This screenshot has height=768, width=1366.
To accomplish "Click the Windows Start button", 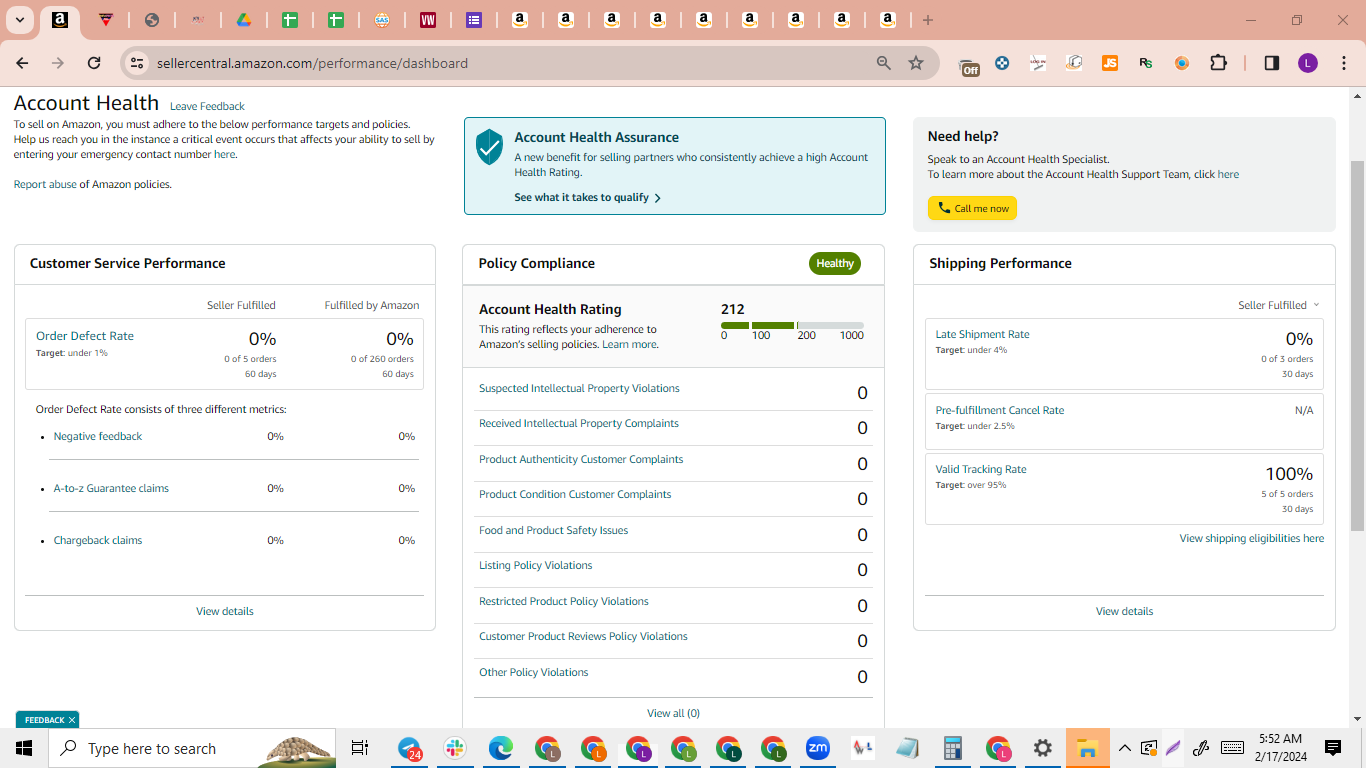I will pyautogui.click(x=24, y=748).
